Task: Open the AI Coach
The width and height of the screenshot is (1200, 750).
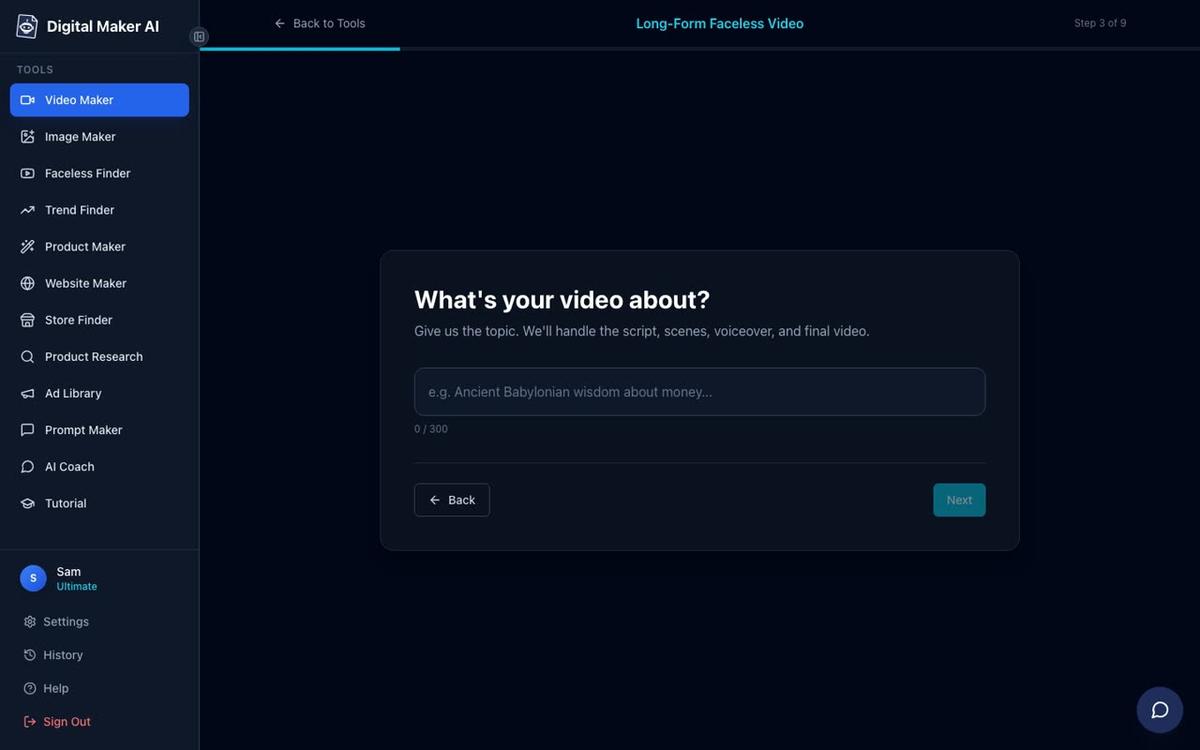Action: (x=99, y=467)
